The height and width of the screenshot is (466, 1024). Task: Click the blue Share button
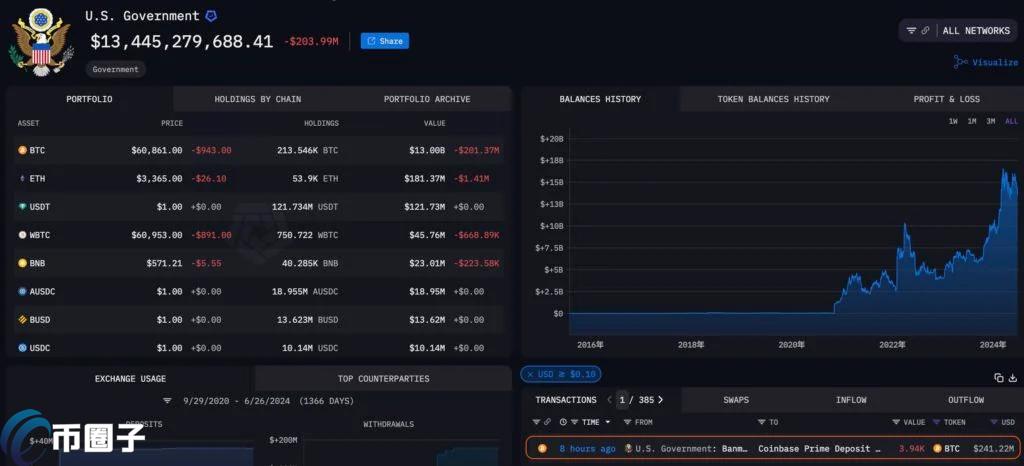pos(385,41)
